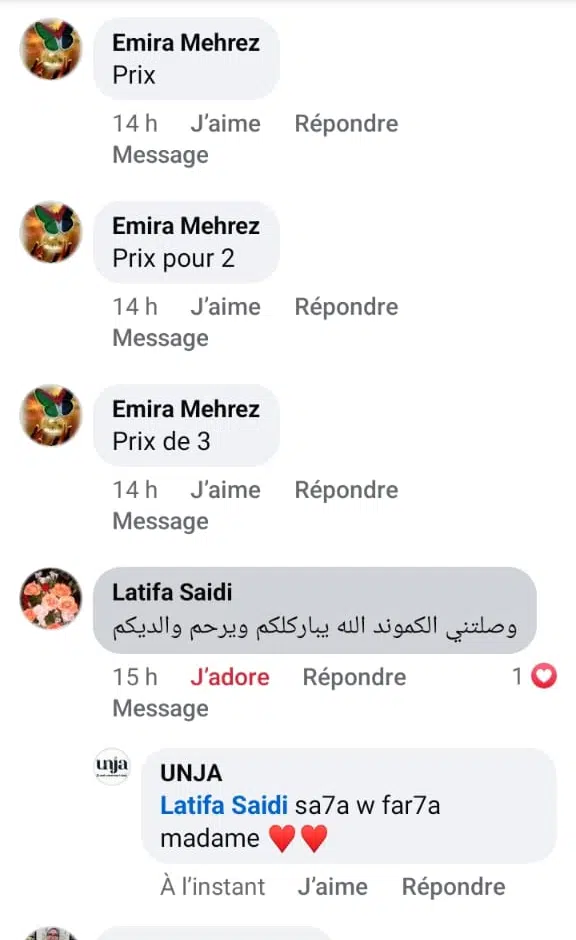Open the UNJA page logo icon

coord(112,766)
